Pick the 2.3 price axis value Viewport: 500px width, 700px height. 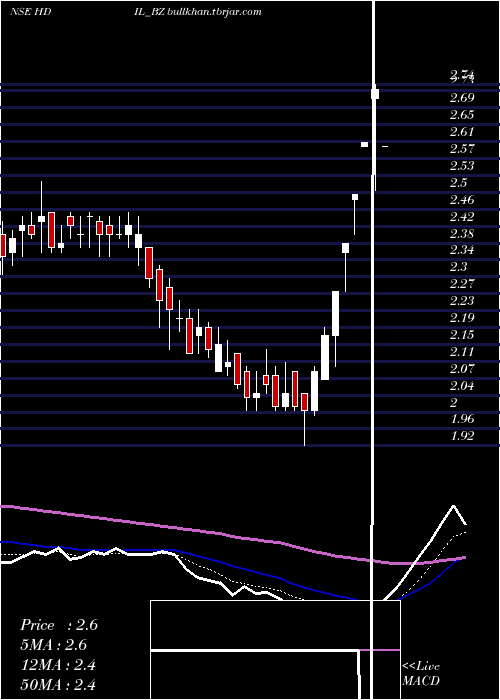pyautogui.click(x=458, y=267)
